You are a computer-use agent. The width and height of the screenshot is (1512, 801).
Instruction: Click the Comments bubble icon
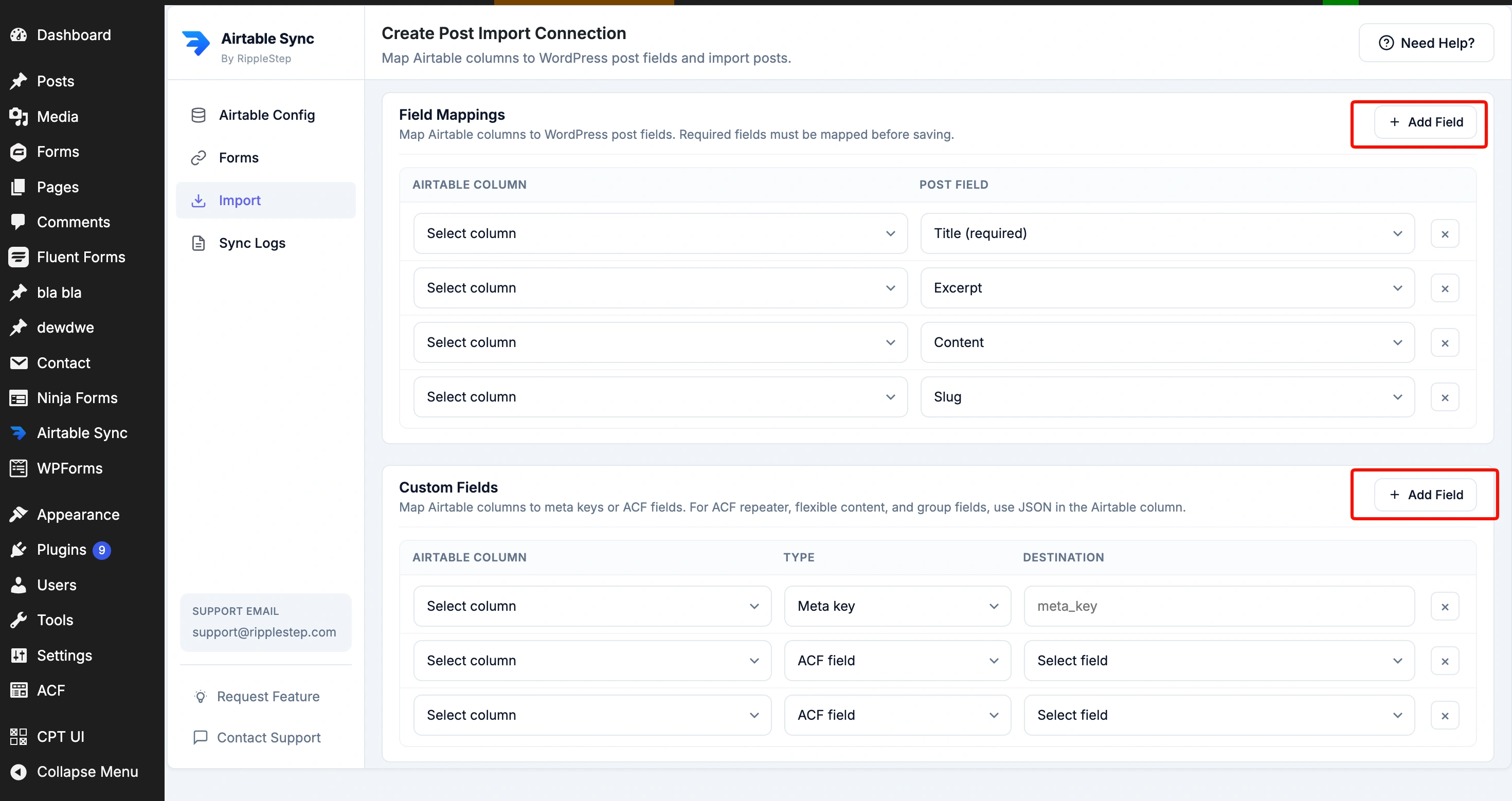pos(19,222)
